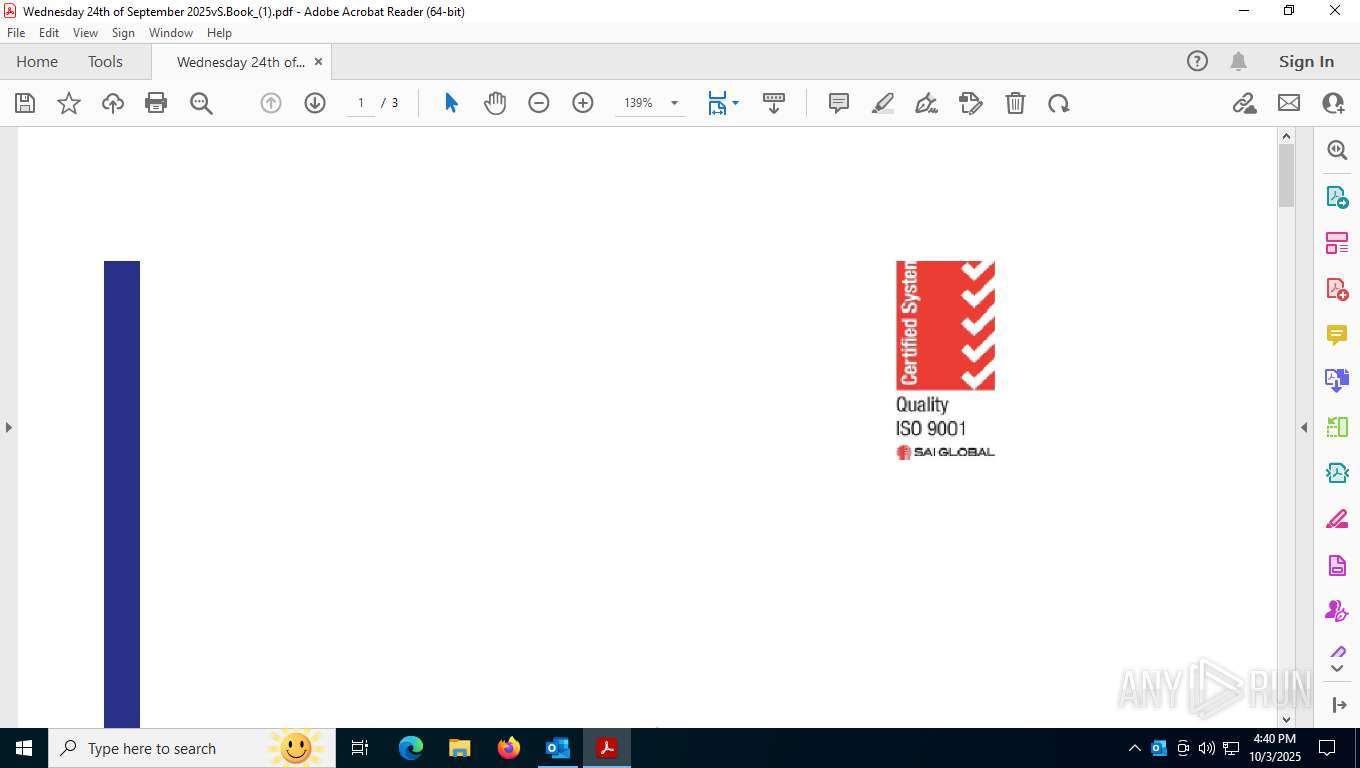Open the 139% zoom level dropdown
This screenshot has height=768, width=1360.
(674, 103)
